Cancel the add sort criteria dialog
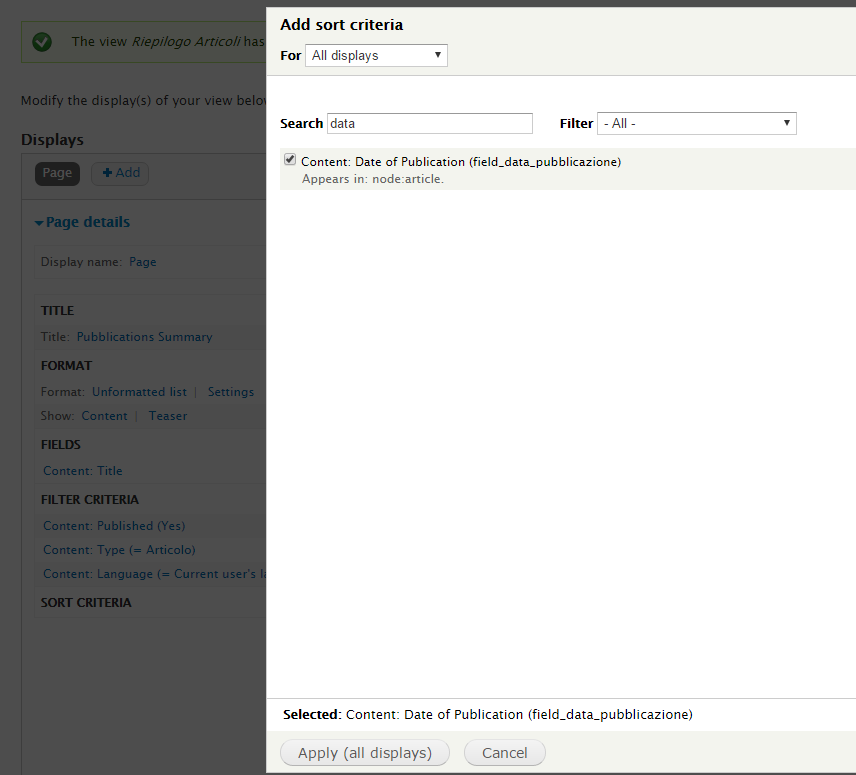This screenshot has width=856, height=775. (504, 753)
